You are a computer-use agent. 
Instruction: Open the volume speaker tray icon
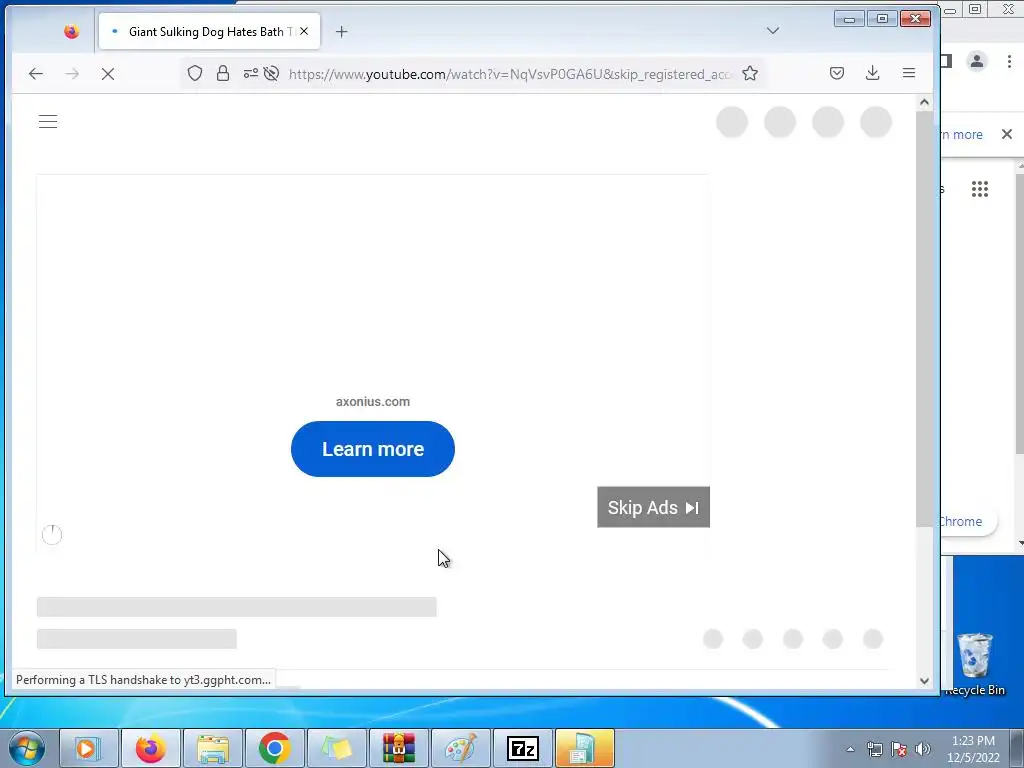(x=923, y=749)
